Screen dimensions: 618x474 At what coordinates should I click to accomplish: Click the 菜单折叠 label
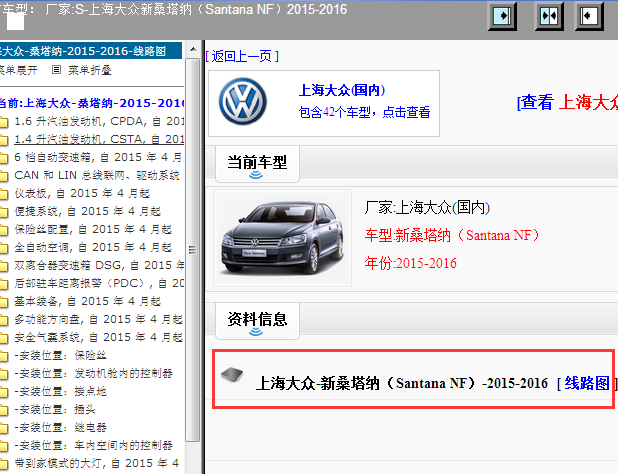(x=90, y=70)
